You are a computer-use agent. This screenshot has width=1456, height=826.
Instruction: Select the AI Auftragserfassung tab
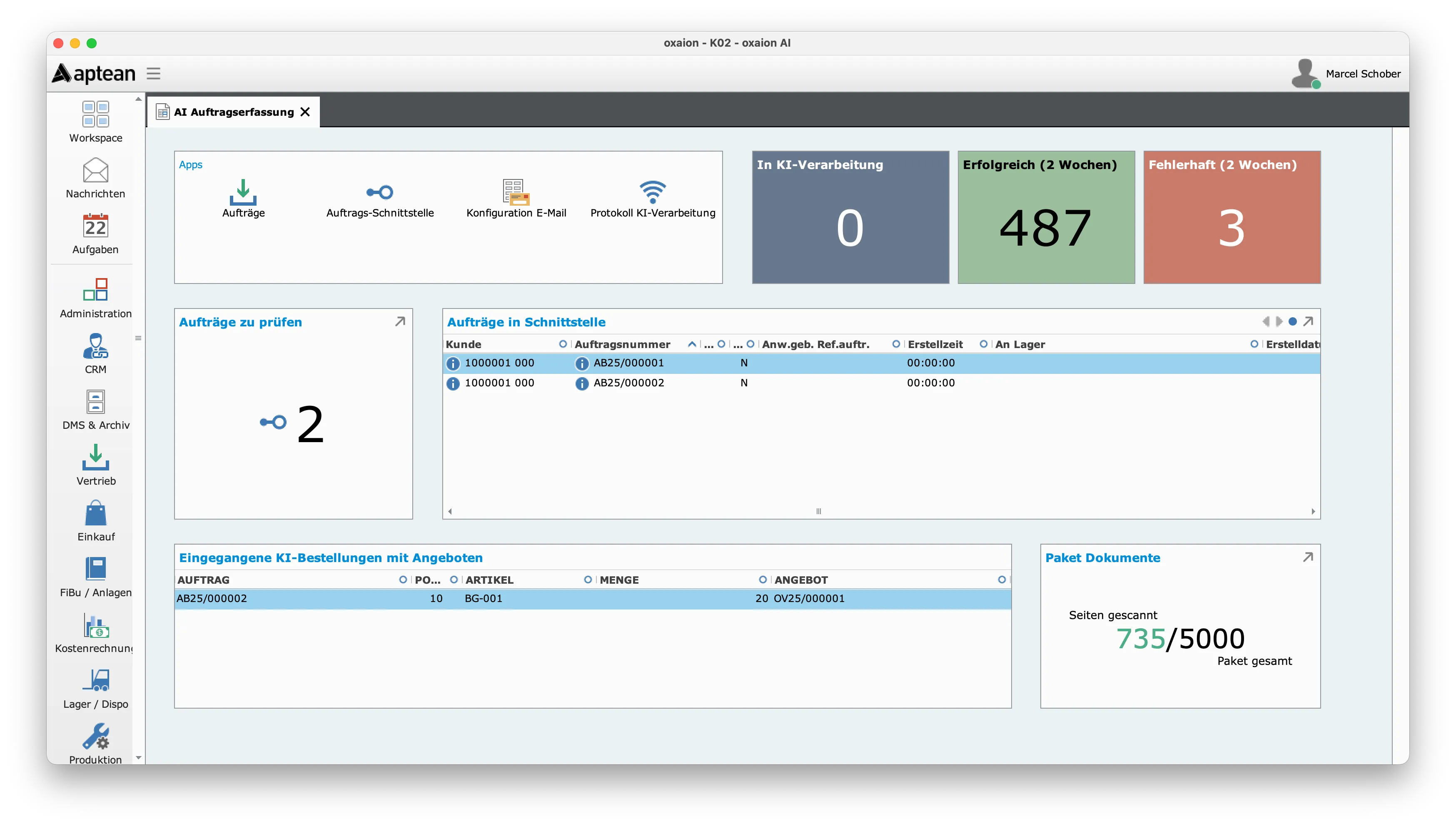click(x=233, y=112)
